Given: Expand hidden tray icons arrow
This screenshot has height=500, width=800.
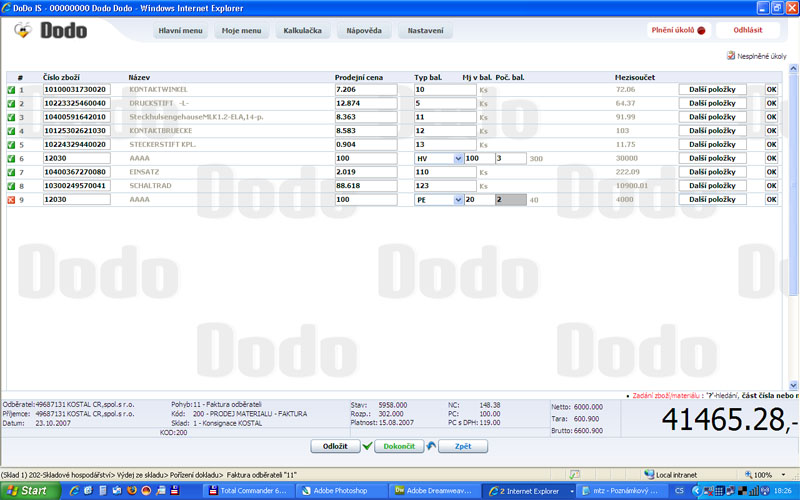Looking at the screenshot, I should click(x=696, y=491).
